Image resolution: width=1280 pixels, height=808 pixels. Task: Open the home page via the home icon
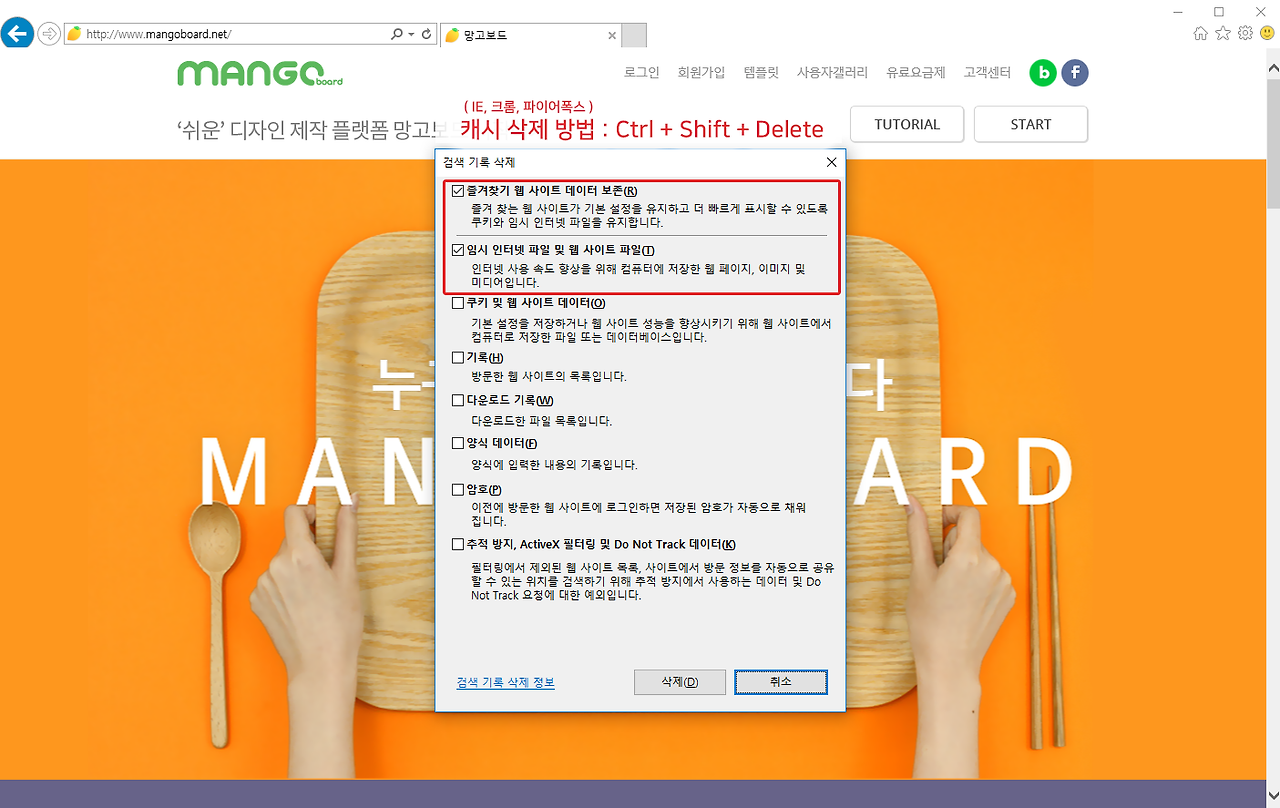pyautogui.click(x=1200, y=33)
